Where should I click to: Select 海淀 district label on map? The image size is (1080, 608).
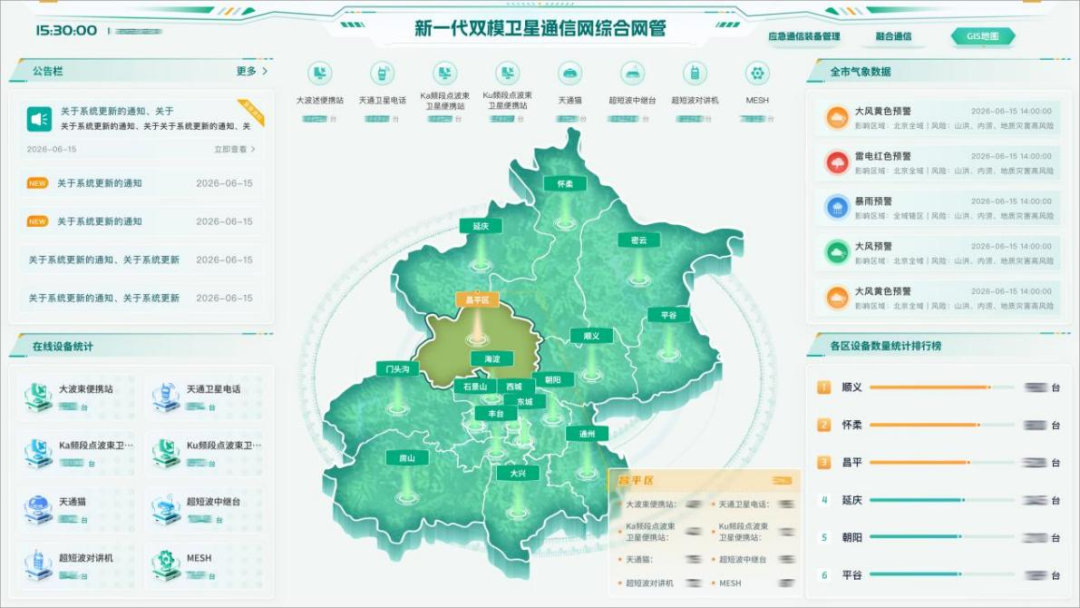(492, 359)
